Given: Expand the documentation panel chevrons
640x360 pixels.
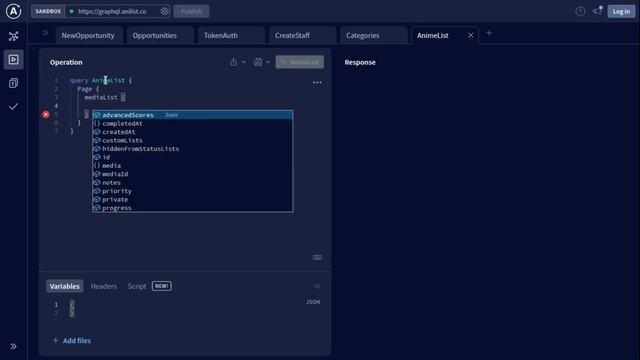Looking at the screenshot, I should (45, 33).
